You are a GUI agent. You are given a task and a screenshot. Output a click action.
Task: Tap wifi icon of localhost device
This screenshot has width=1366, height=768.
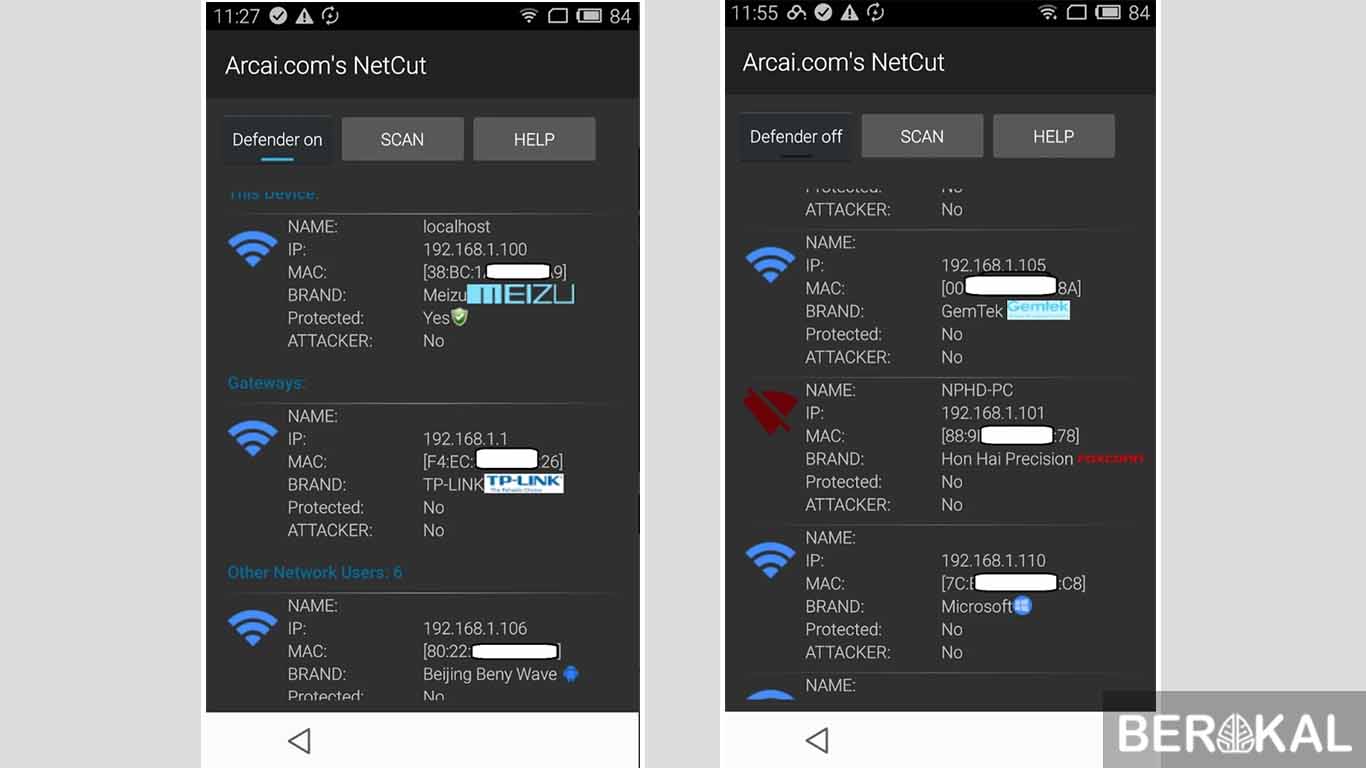point(252,248)
